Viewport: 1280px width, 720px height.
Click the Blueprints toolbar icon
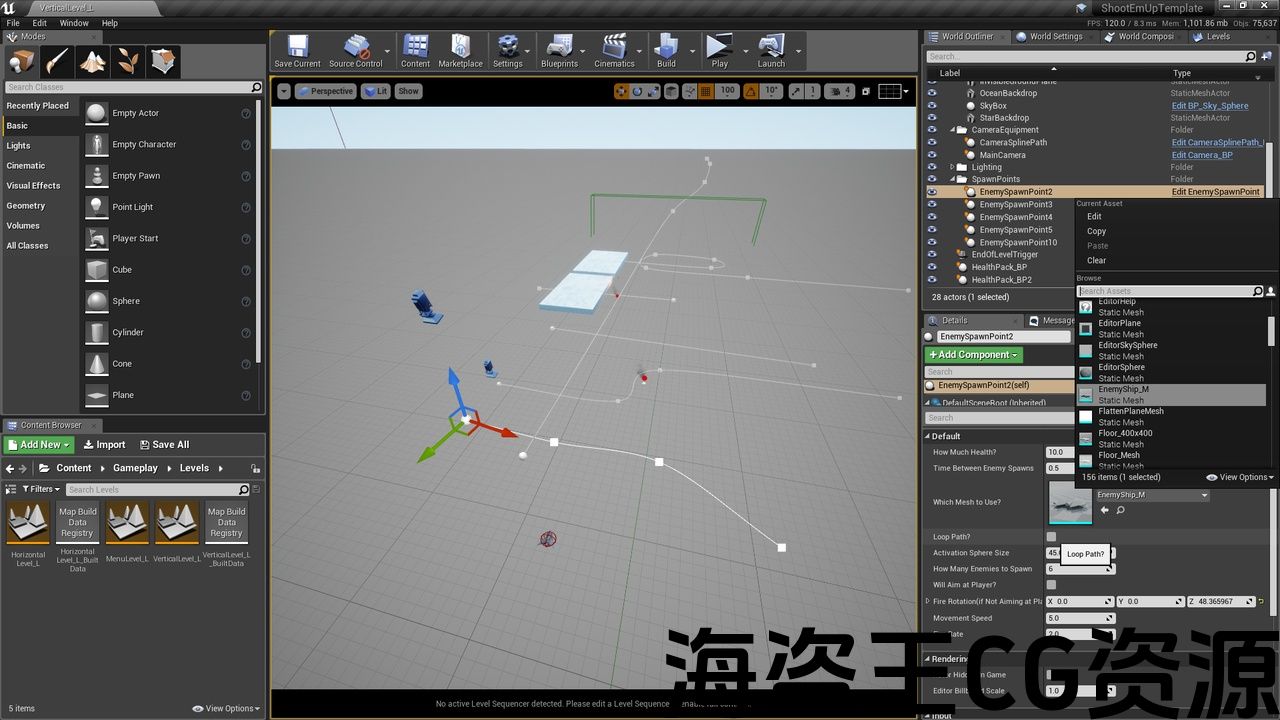(559, 50)
